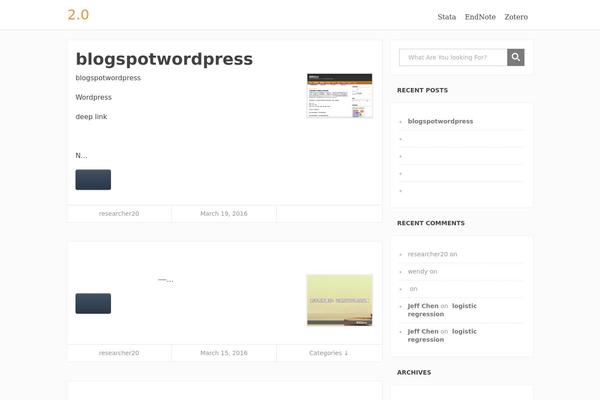Screen dimensions: 600x400
Task: Click the ARCHIVES heading
Action: (414, 372)
